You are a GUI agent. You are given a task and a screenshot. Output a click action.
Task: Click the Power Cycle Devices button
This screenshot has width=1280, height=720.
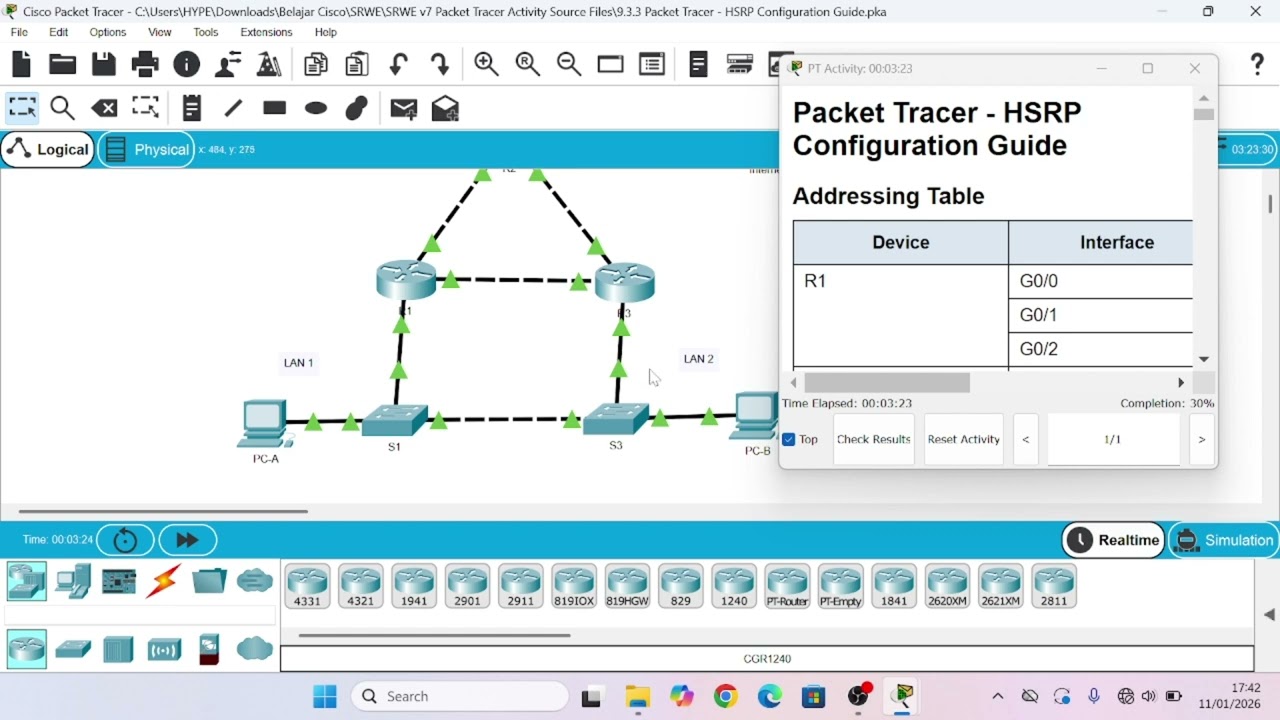pyautogui.click(x=125, y=540)
